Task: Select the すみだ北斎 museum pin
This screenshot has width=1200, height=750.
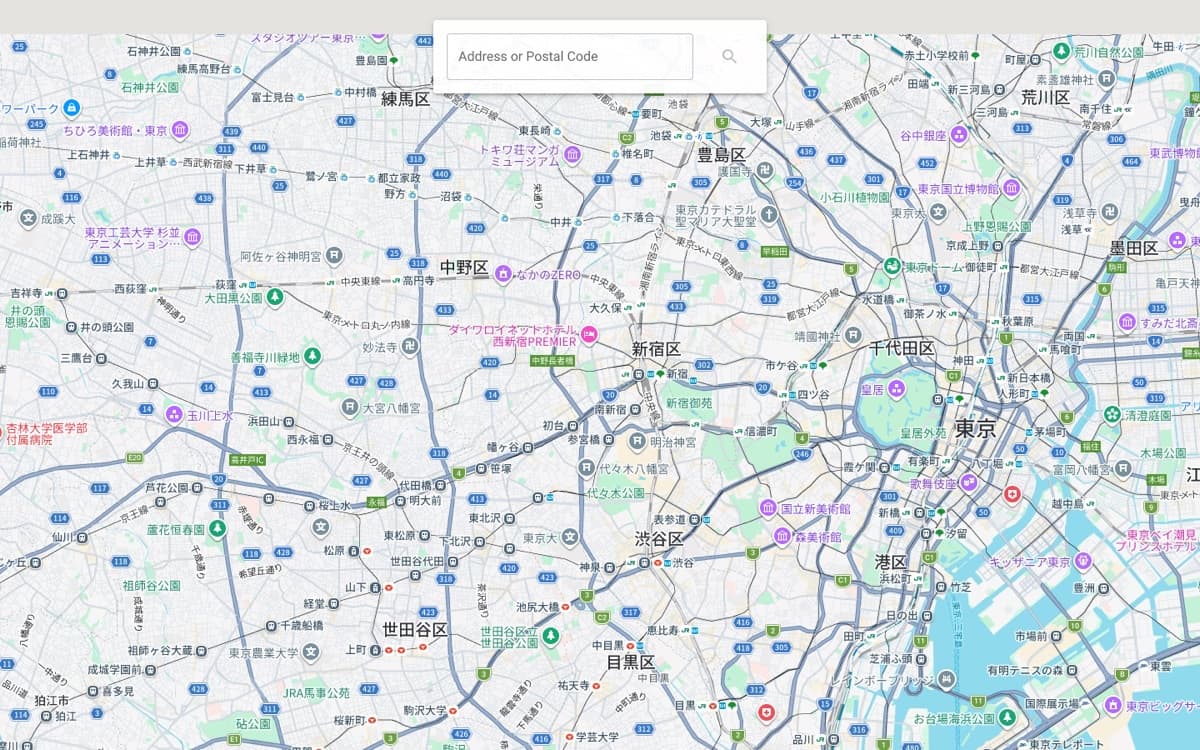Action: pyautogui.click(x=1128, y=322)
